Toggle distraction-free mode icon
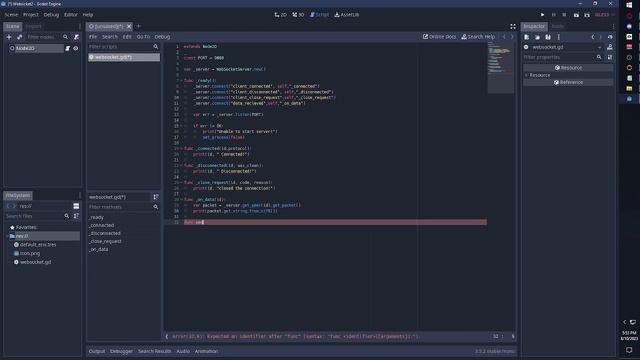The height and width of the screenshot is (360, 640). click(513, 27)
